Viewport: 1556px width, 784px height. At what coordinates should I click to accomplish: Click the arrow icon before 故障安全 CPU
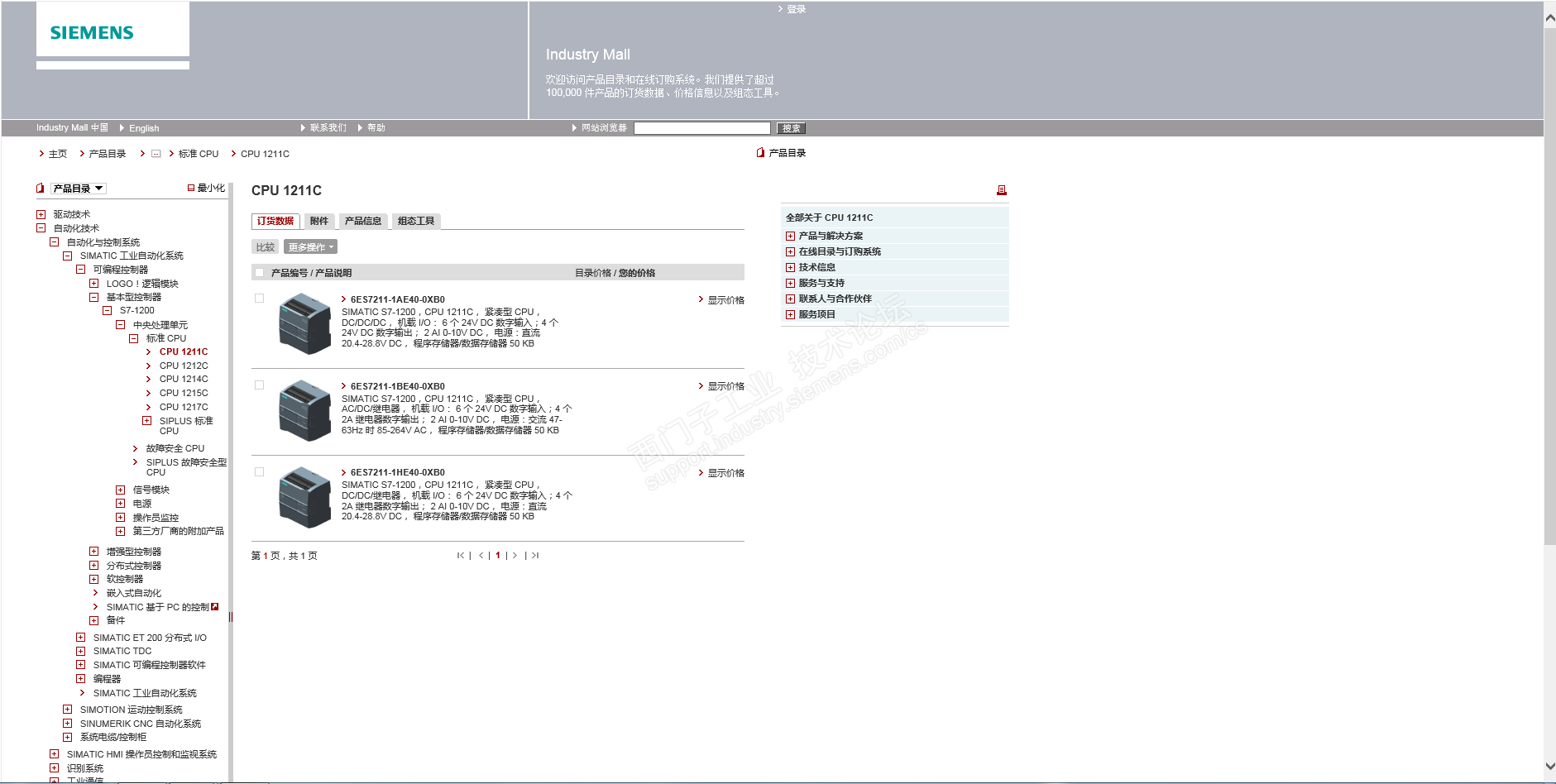click(136, 449)
